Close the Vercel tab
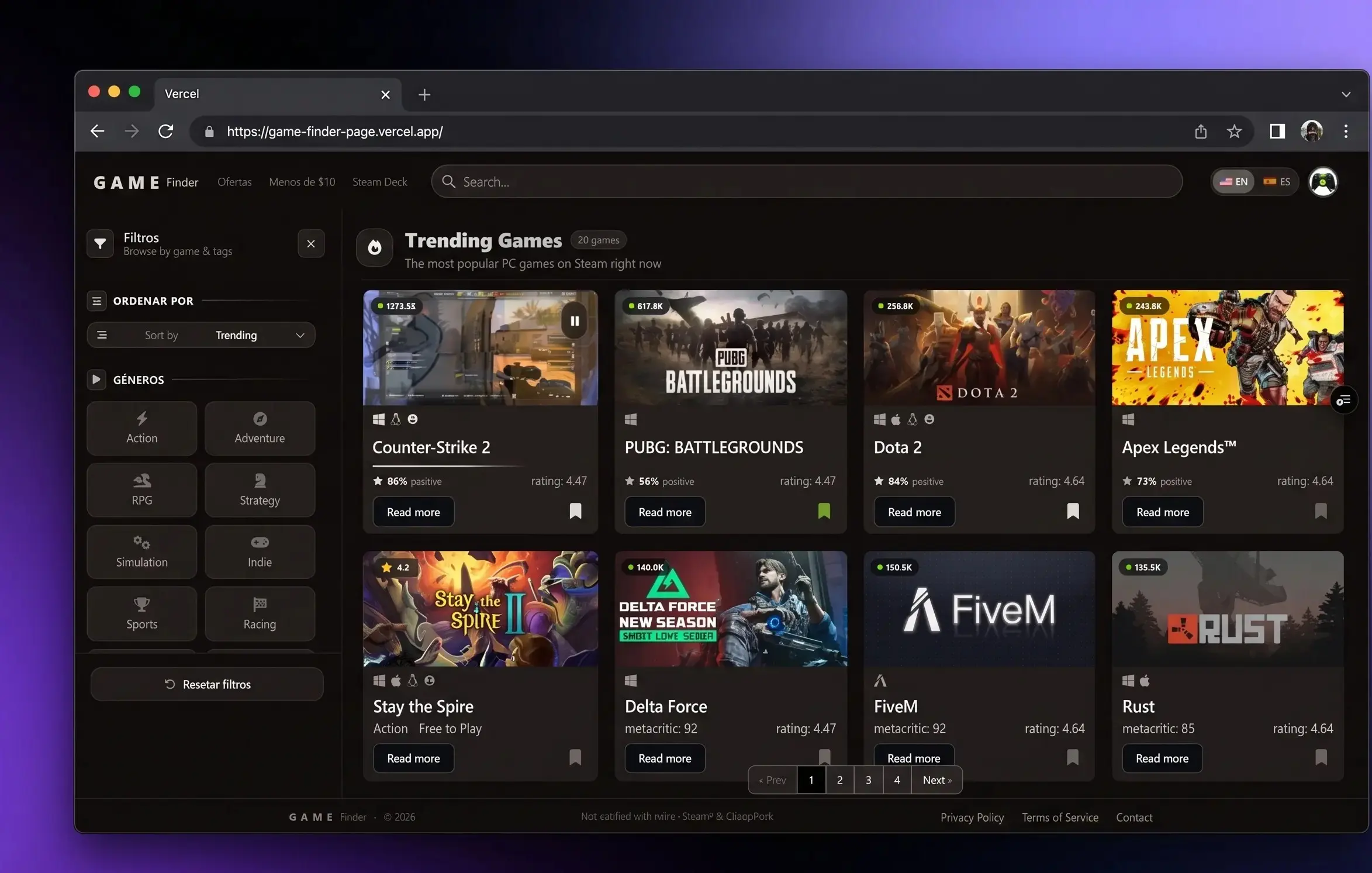Image resolution: width=1372 pixels, height=873 pixels. click(385, 95)
